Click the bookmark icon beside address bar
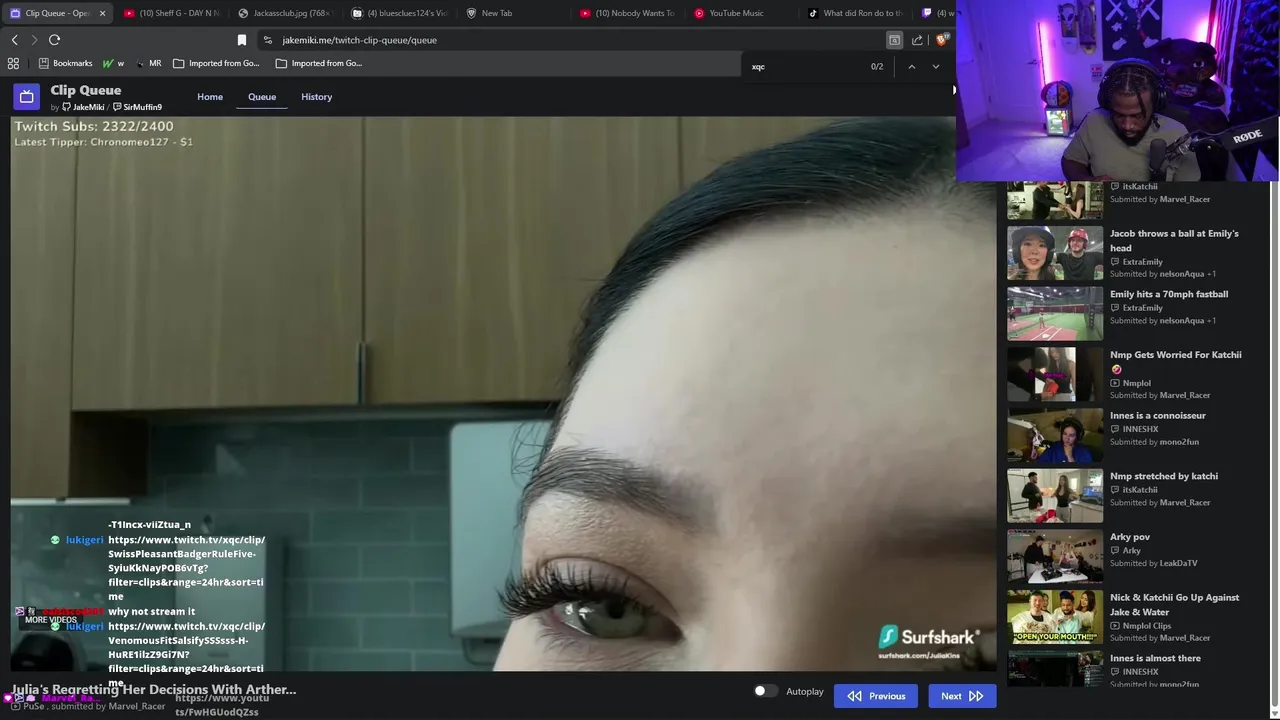The height and width of the screenshot is (720, 1280). pos(241,40)
